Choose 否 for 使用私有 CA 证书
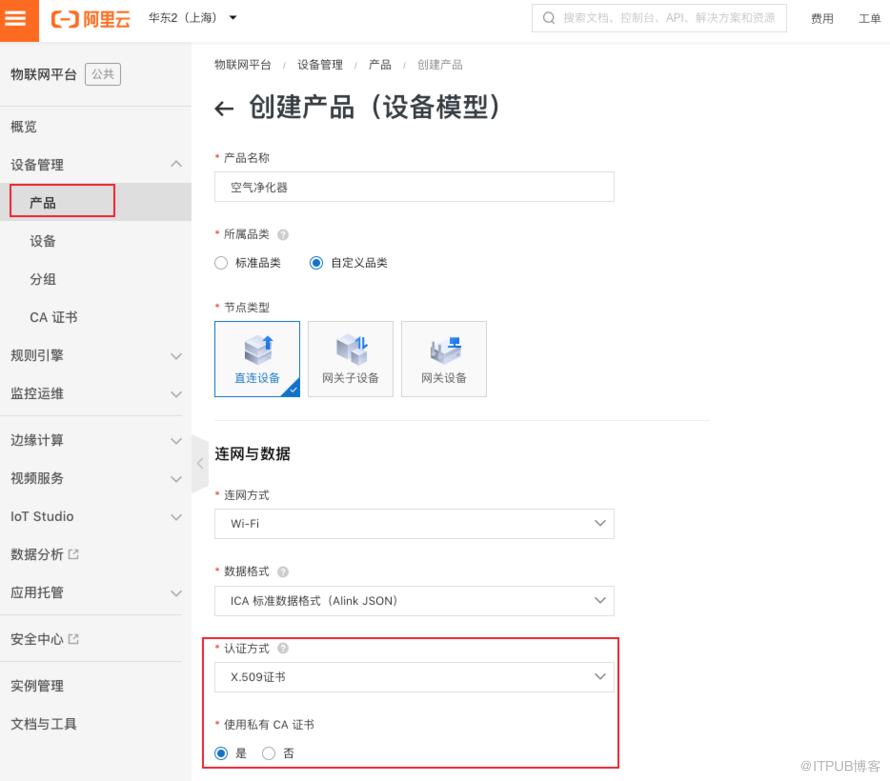The image size is (890, 781). (269, 753)
